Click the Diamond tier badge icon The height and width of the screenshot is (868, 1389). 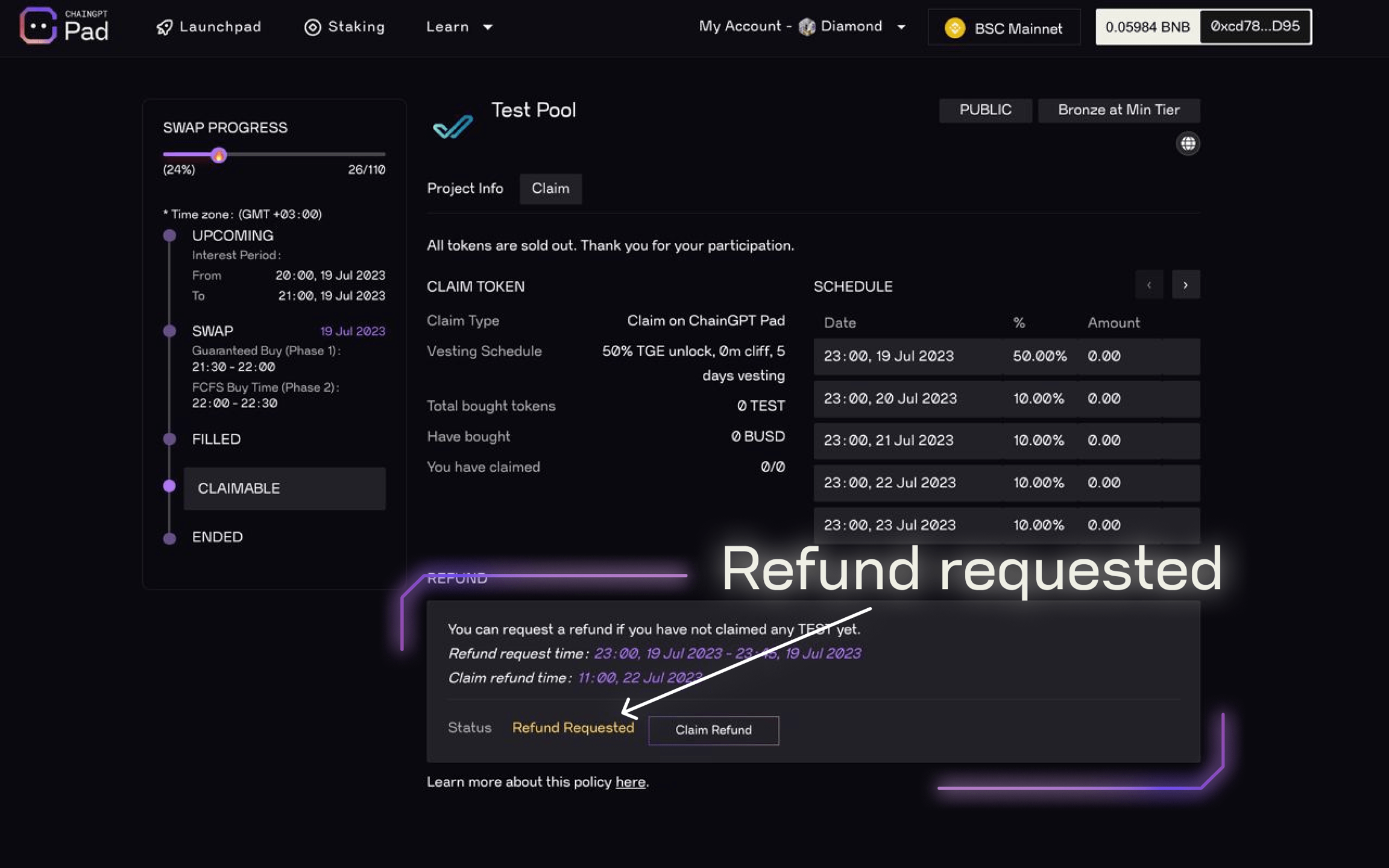click(807, 27)
